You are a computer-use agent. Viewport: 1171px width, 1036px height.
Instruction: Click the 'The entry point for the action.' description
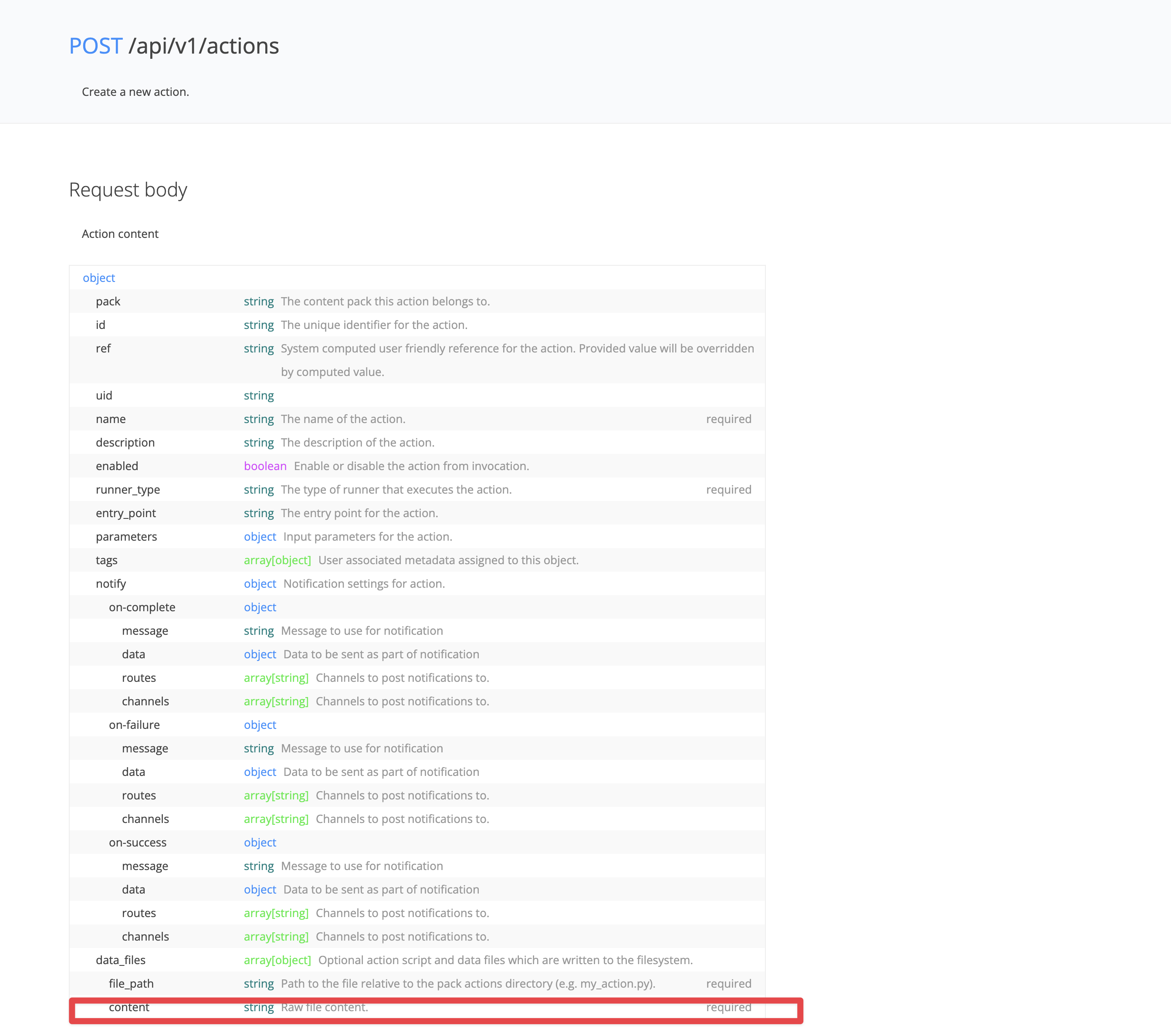359,513
